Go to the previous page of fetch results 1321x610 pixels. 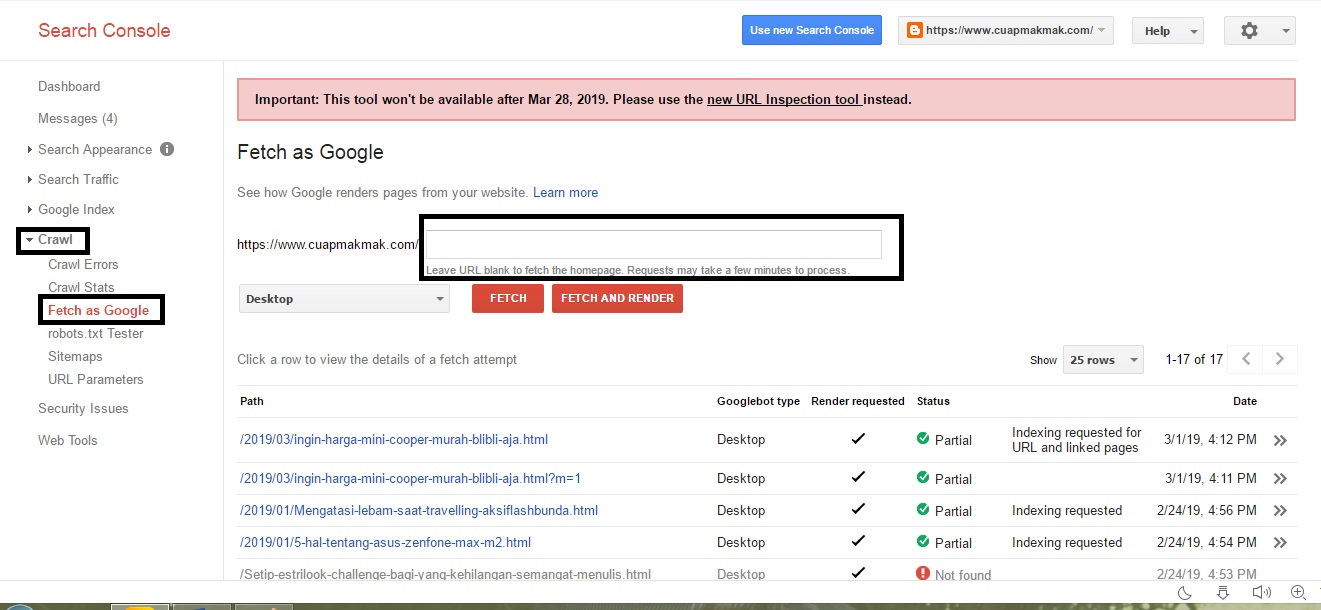pyautogui.click(x=1246, y=359)
